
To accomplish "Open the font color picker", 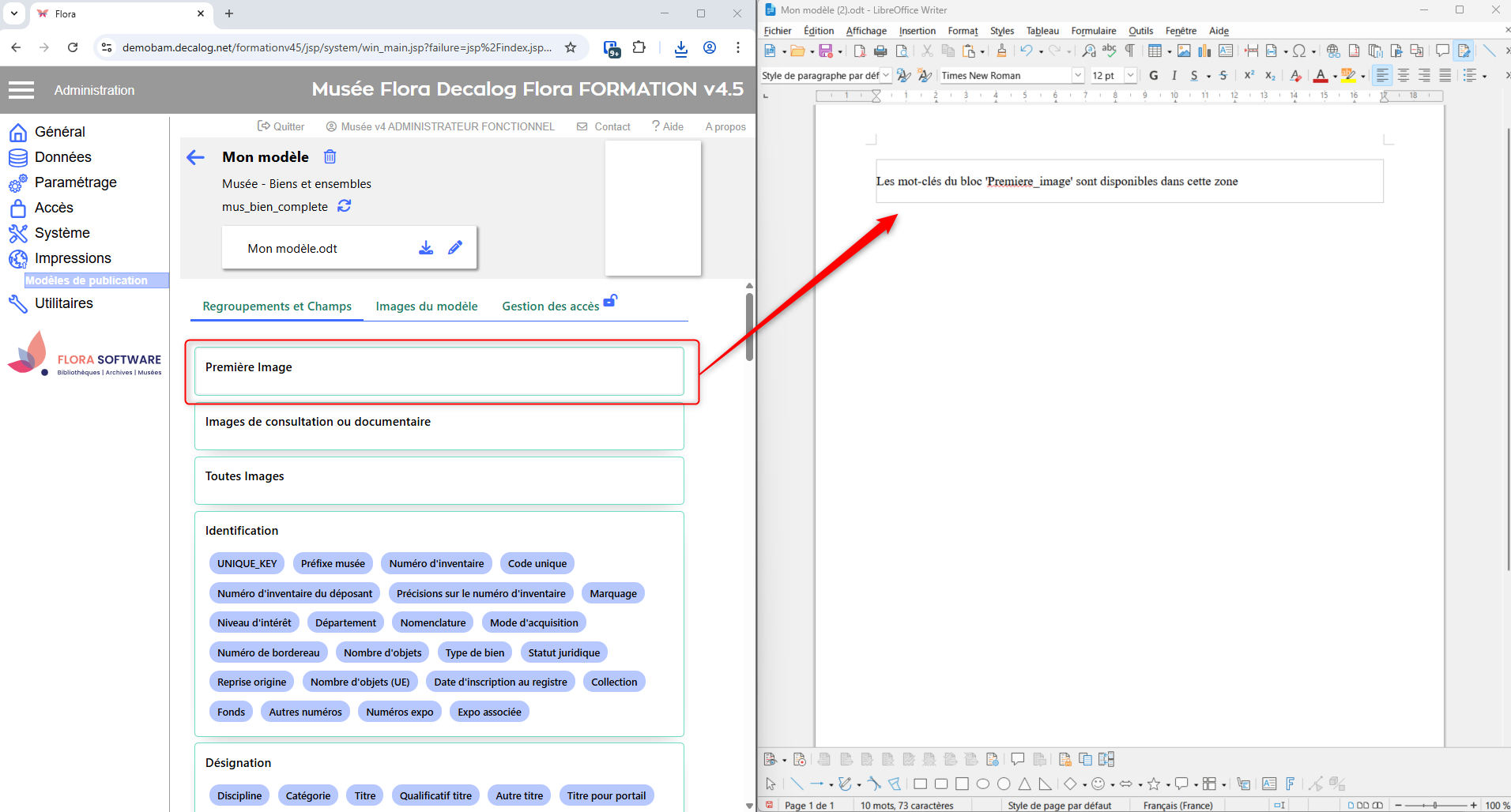I will click(1335, 77).
